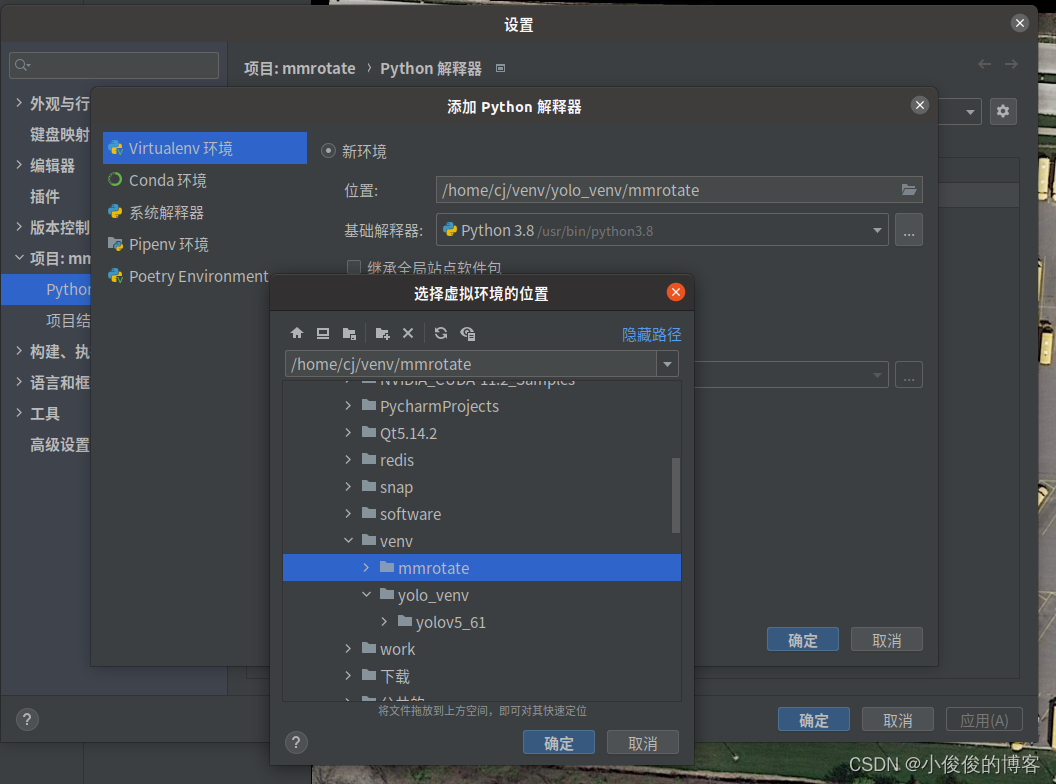Click the PycharmProjects folder icon

368,405
